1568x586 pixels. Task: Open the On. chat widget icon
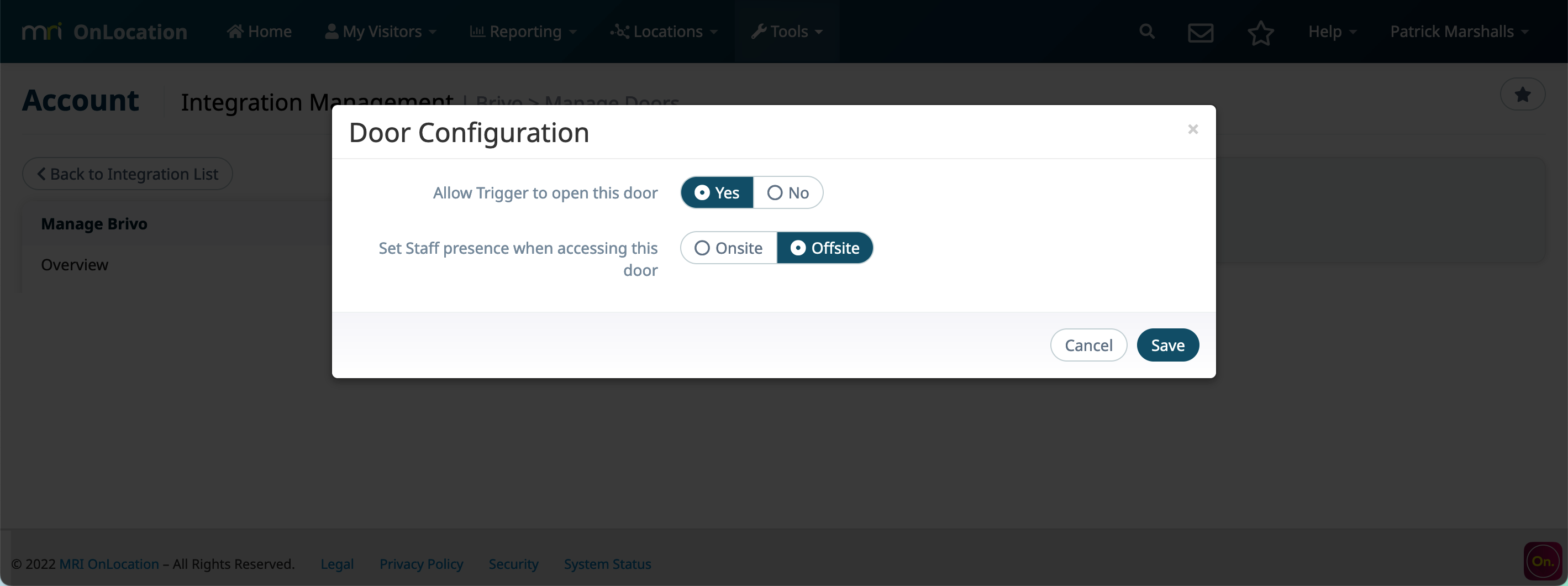tap(1543, 561)
